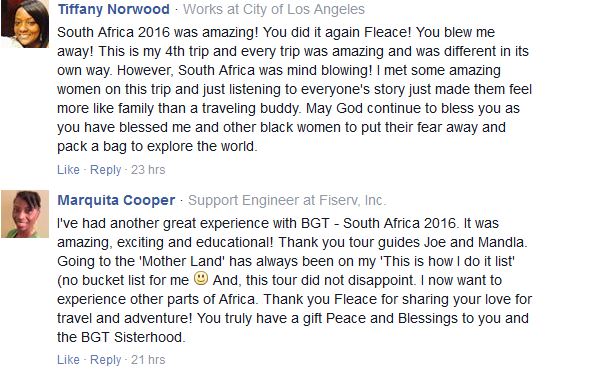Reply to Marquita Cooper's comment
Screen dimensions: 600x370
tap(105, 360)
